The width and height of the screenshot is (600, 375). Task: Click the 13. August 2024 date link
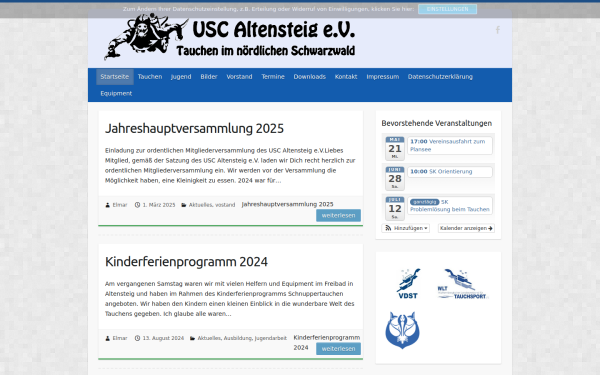[163, 338]
